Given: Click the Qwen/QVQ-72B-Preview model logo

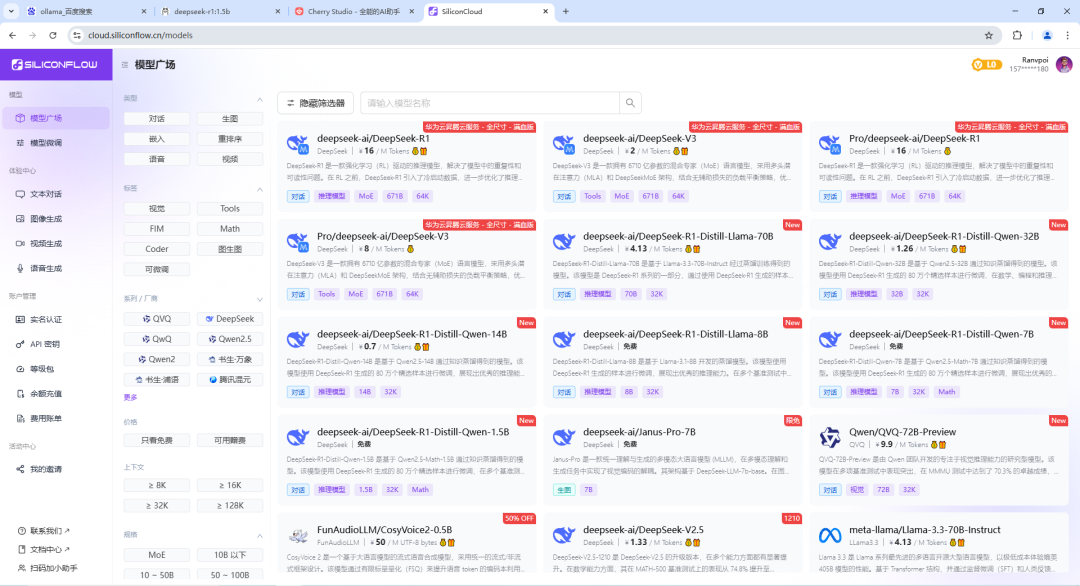Looking at the screenshot, I should 829,437.
